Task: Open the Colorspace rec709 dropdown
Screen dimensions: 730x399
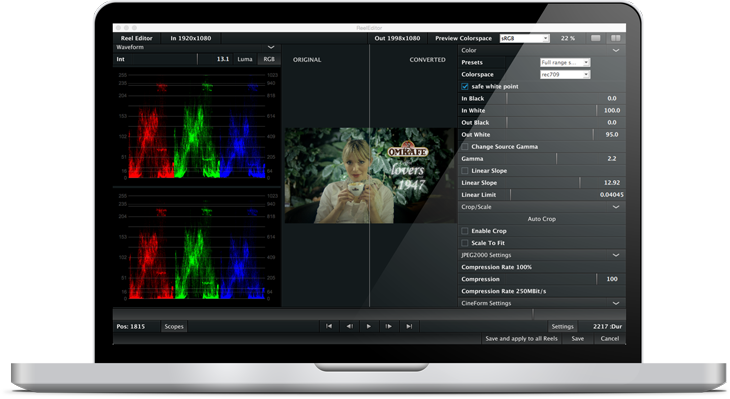Action: pos(565,74)
